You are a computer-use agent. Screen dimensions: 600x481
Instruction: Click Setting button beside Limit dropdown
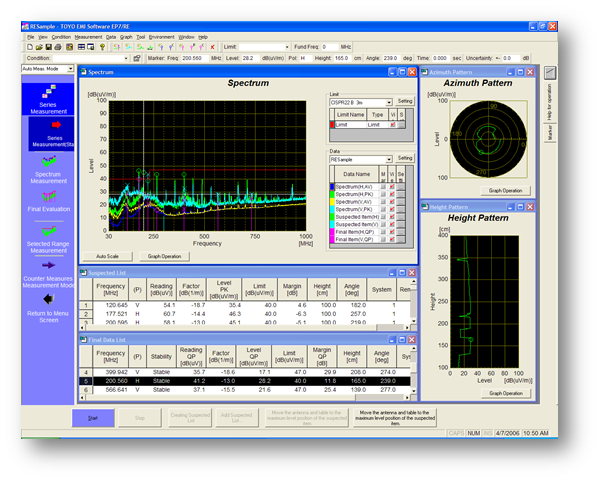pos(405,101)
